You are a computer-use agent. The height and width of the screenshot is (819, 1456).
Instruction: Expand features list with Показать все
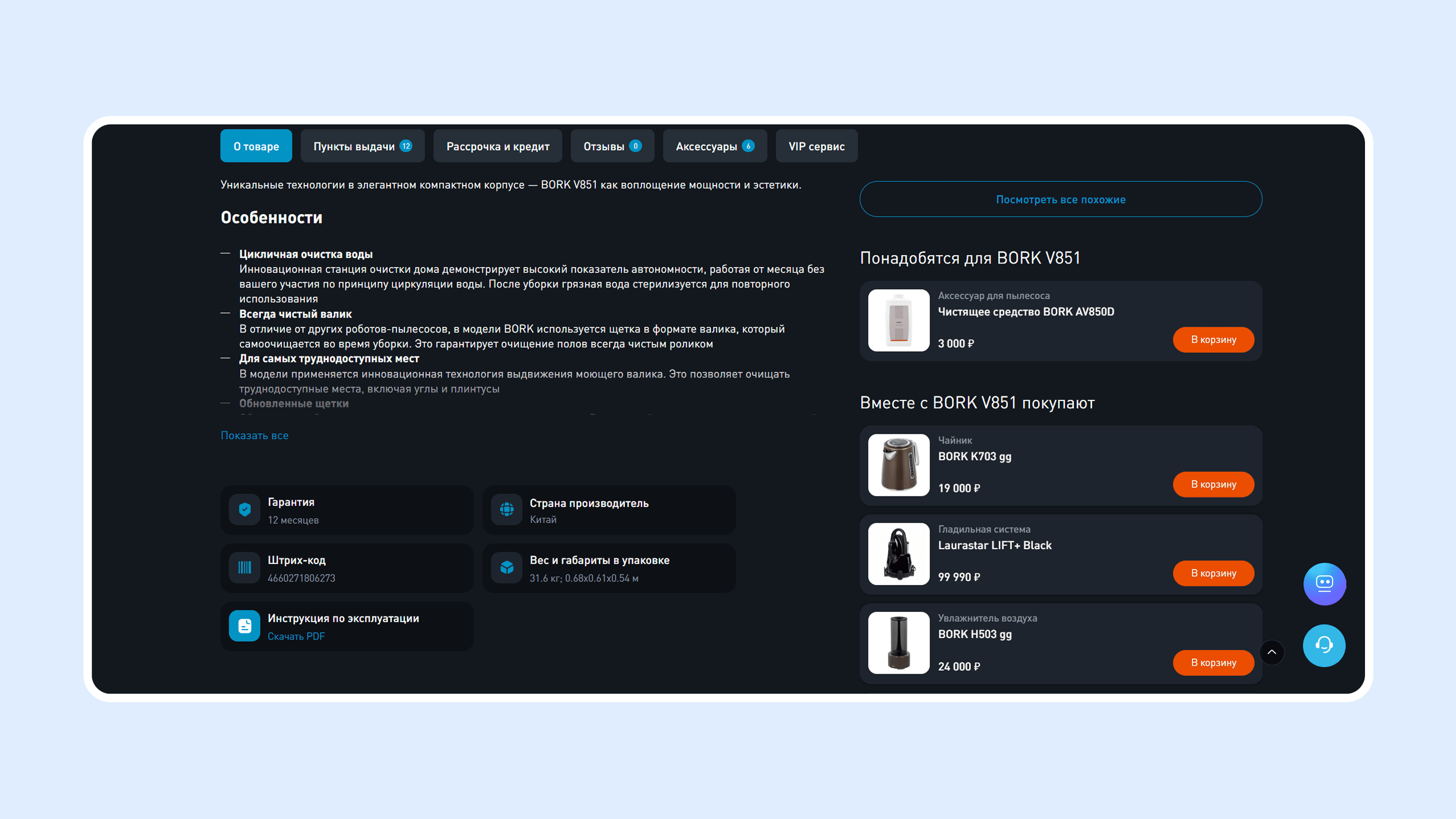coord(254,435)
